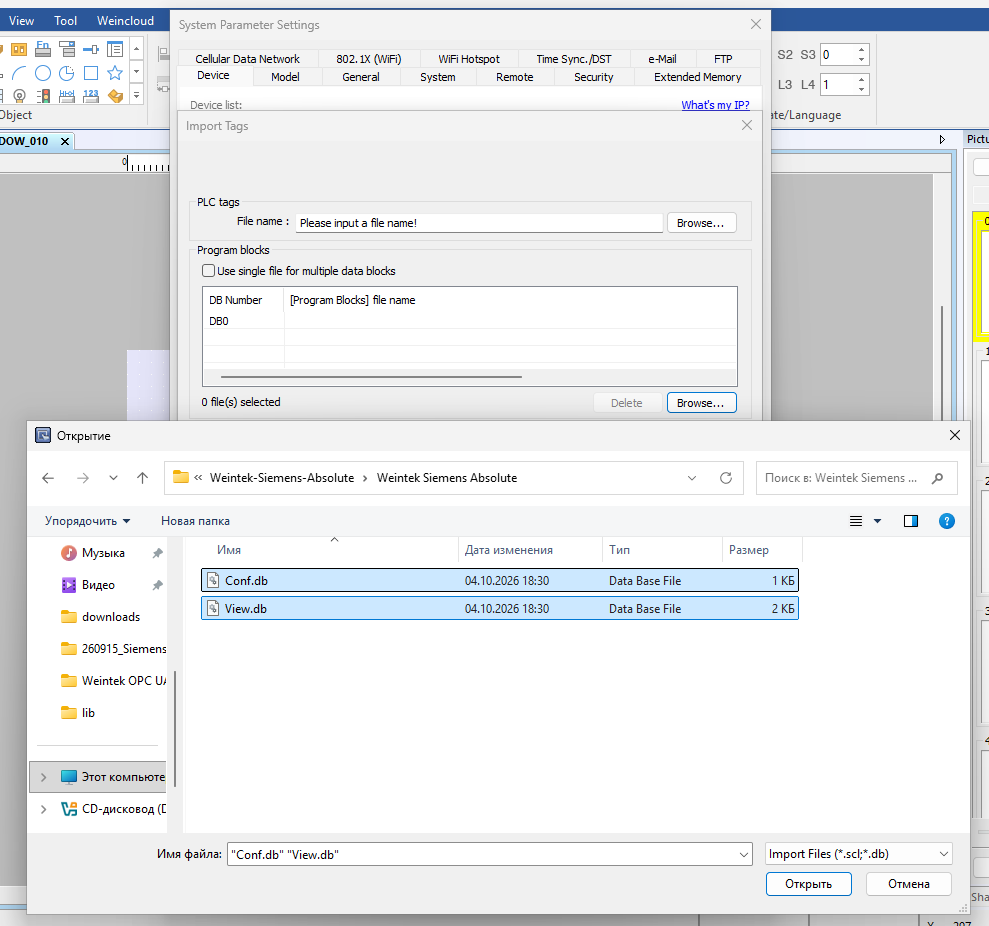This screenshot has height=926, width=989.
Task: Select the rectangle drawing tool
Action: pyautogui.click(x=91, y=73)
